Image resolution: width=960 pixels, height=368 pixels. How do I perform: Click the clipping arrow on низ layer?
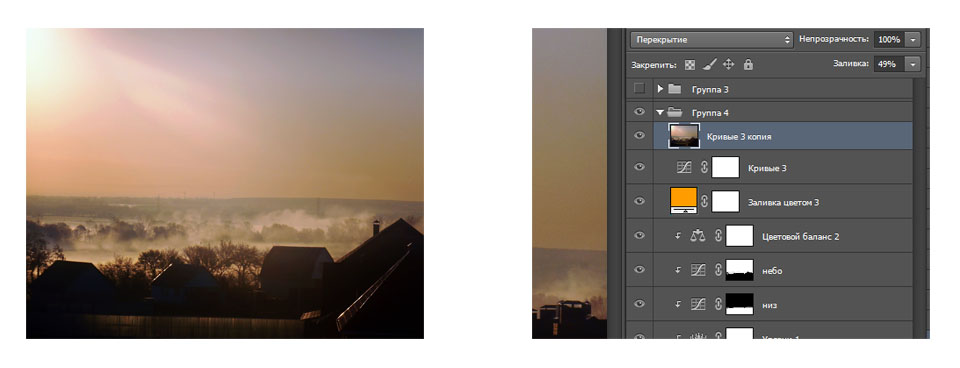678,304
